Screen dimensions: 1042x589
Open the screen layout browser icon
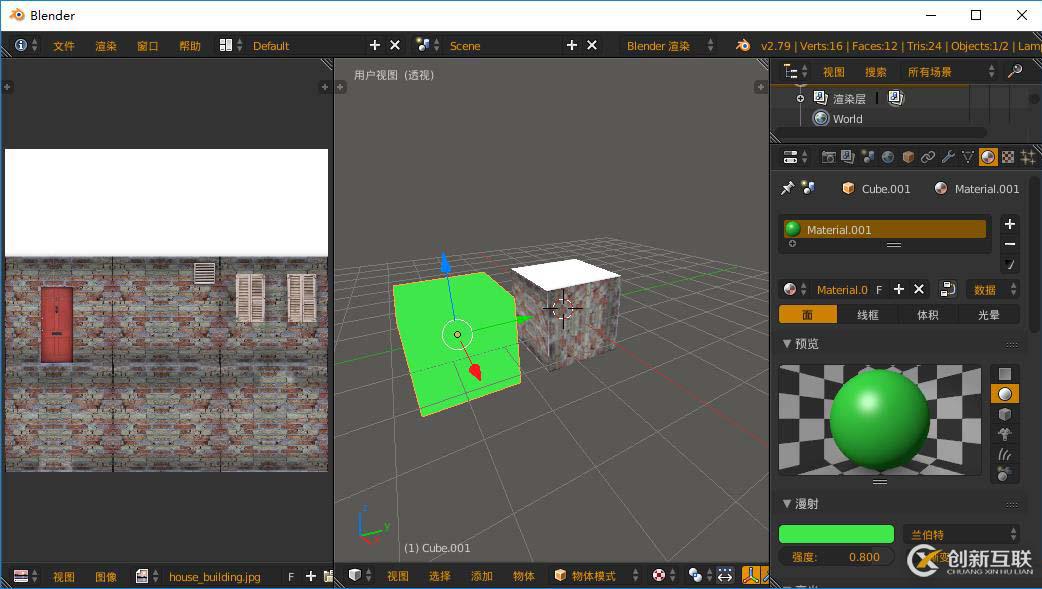[231, 45]
